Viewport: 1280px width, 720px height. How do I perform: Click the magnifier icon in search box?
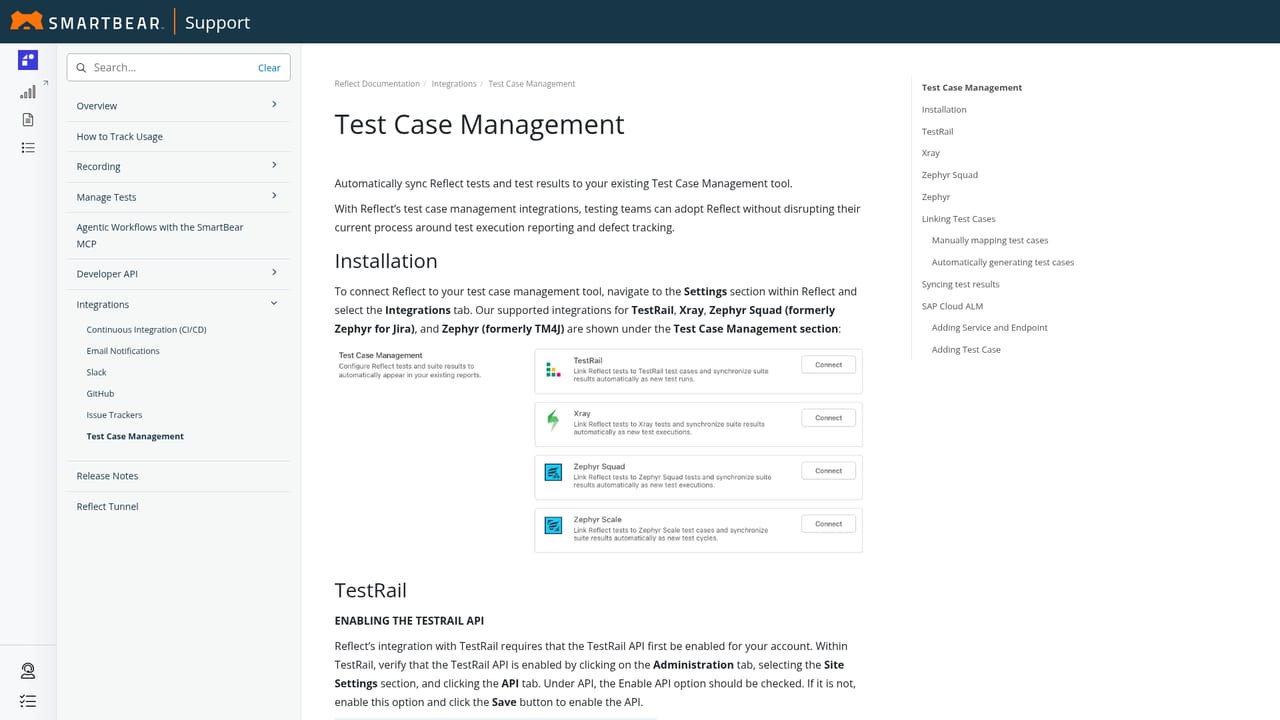[x=82, y=68]
